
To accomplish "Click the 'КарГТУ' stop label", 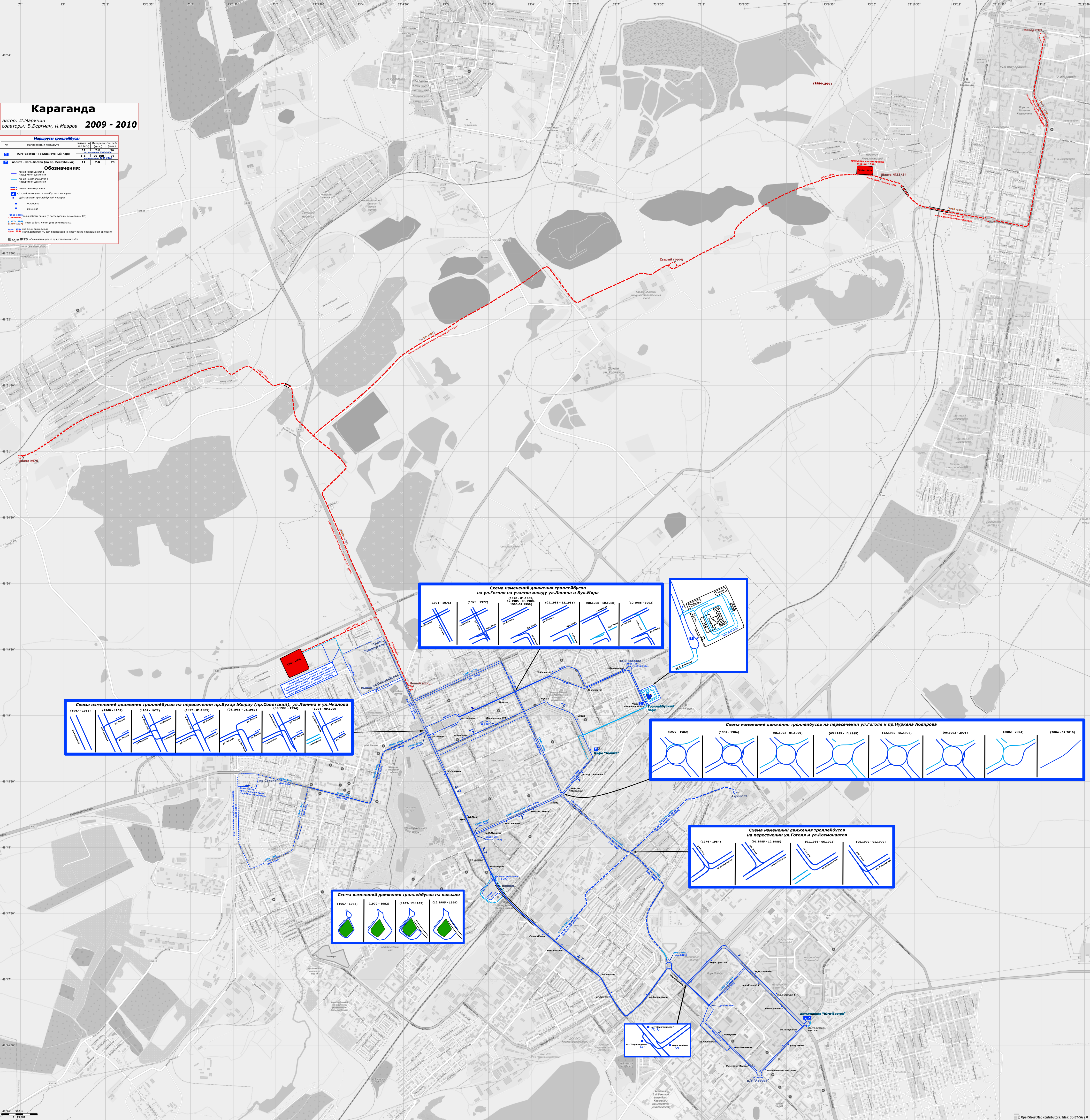I will click(x=545, y=698).
